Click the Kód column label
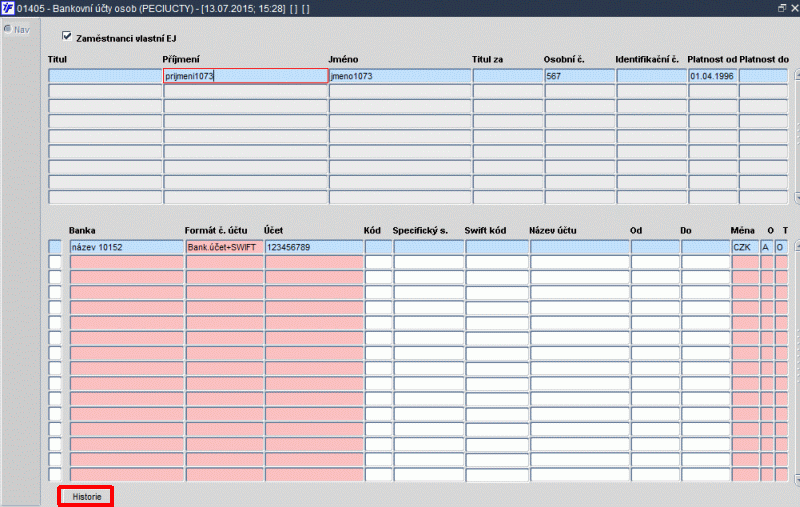This screenshot has width=800, height=507. point(372,231)
